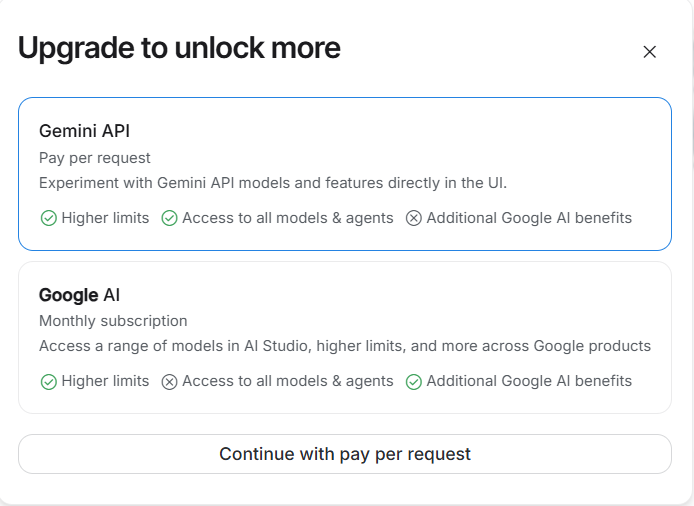Click 'Access to all models & agents' in Gemini API card

(288, 218)
